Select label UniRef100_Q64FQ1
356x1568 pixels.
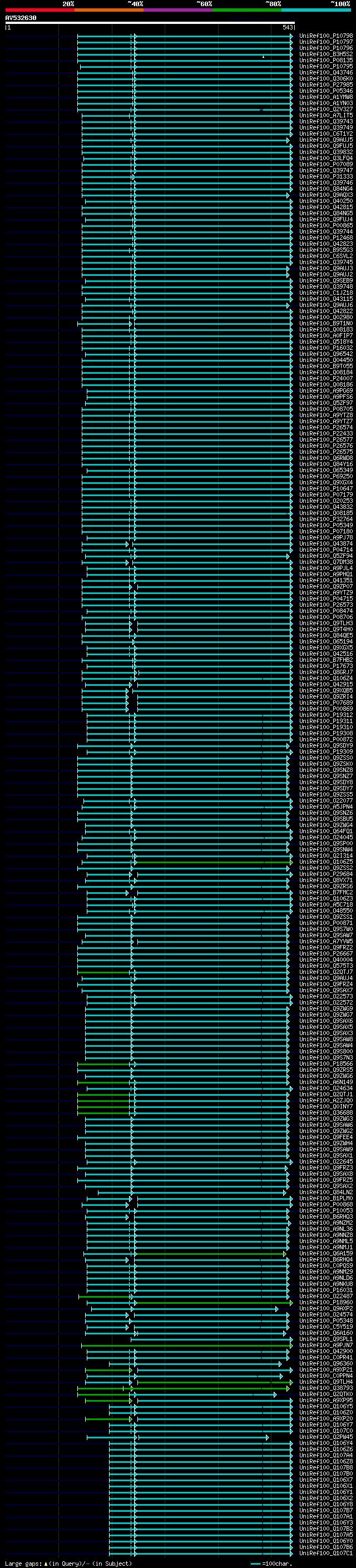point(326,831)
